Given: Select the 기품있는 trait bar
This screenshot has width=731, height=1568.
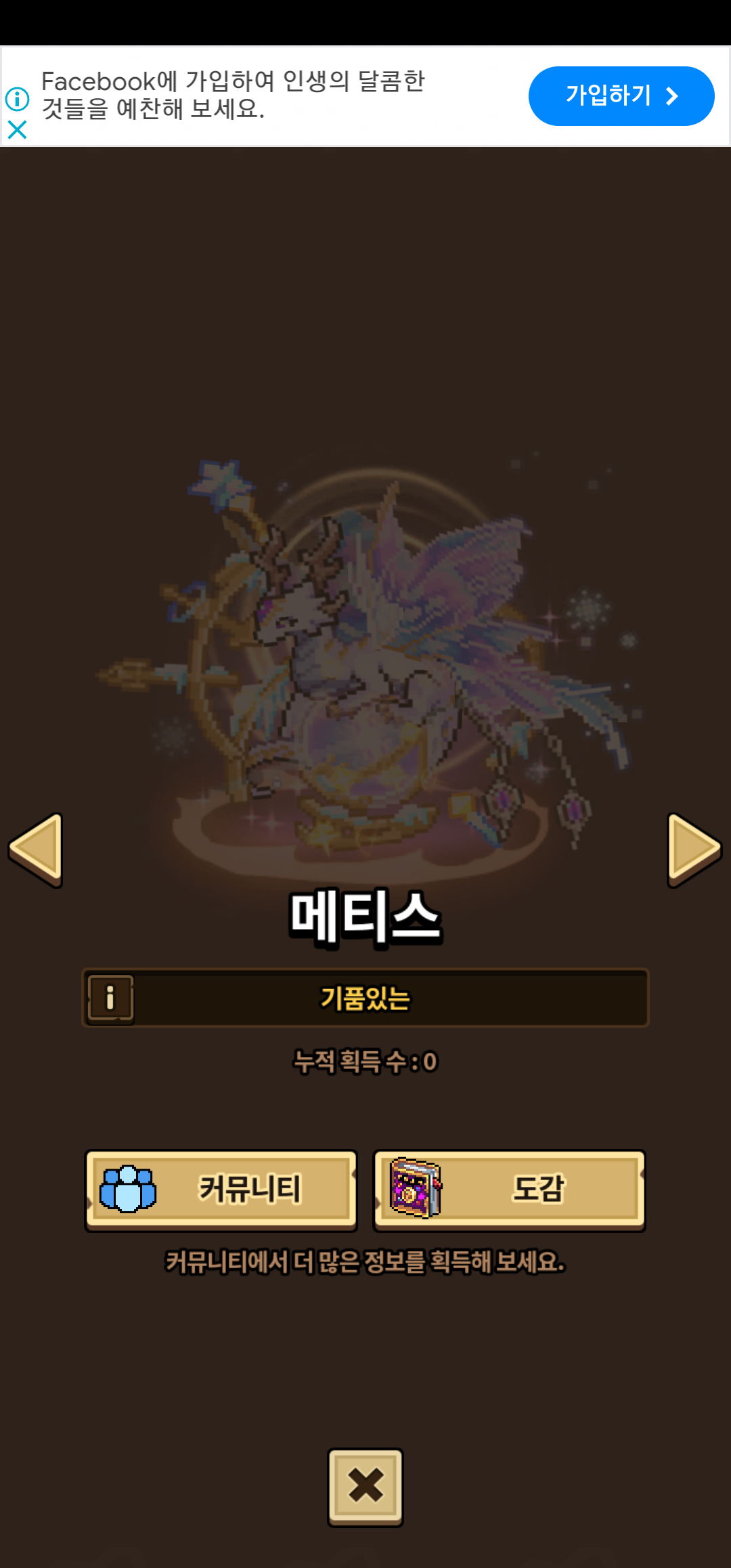Looking at the screenshot, I should click(x=365, y=997).
